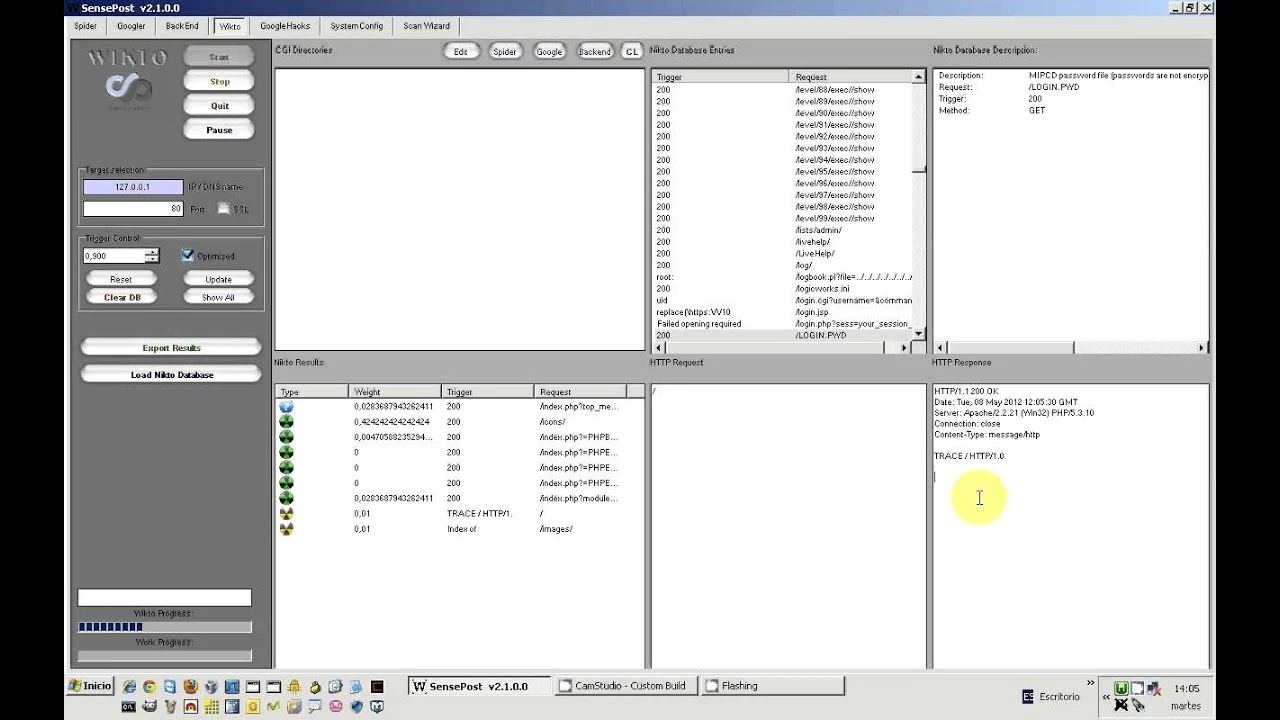Screen dimensions: 1280x720
Task: Click the Type column header in Nikto Results
Action: point(312,392)
